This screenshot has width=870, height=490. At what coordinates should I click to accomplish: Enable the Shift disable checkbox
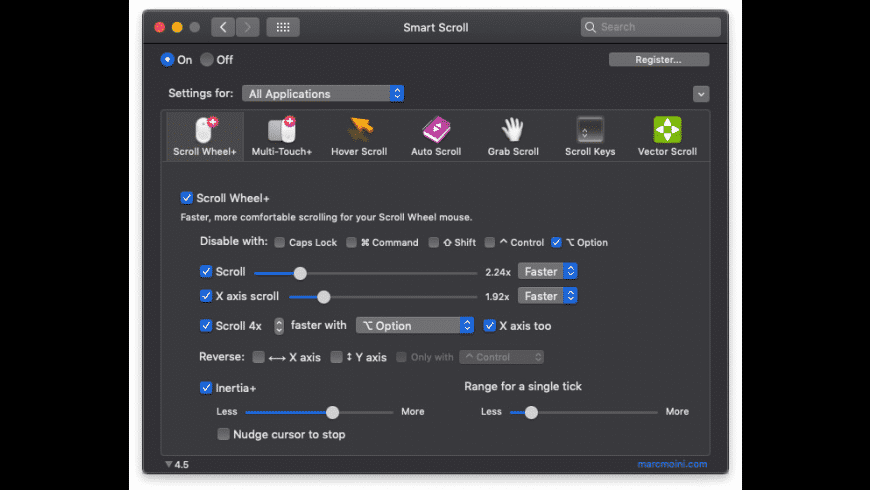point(433,242)
